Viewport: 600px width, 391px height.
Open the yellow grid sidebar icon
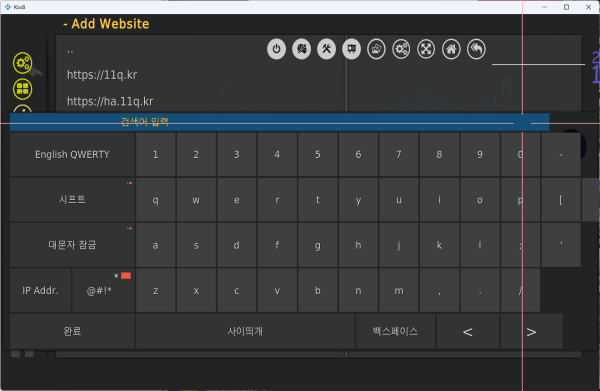23,89
